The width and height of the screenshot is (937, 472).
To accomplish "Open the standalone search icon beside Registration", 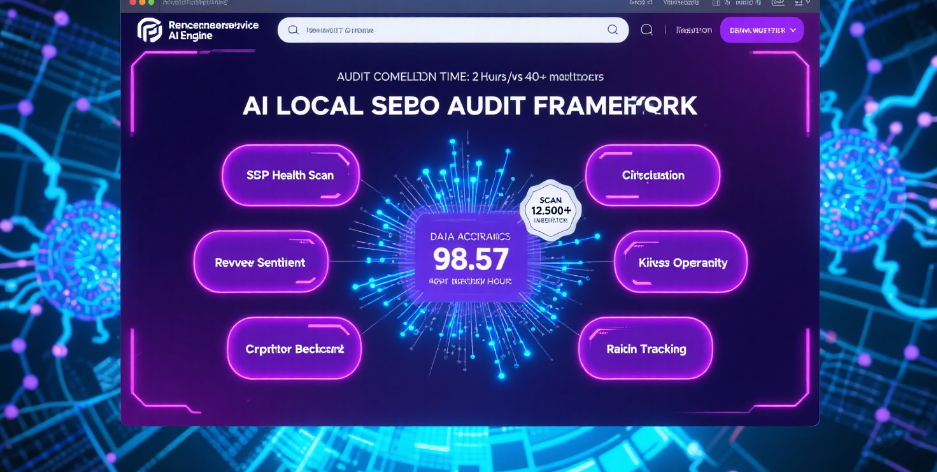I will pos(647,30).
